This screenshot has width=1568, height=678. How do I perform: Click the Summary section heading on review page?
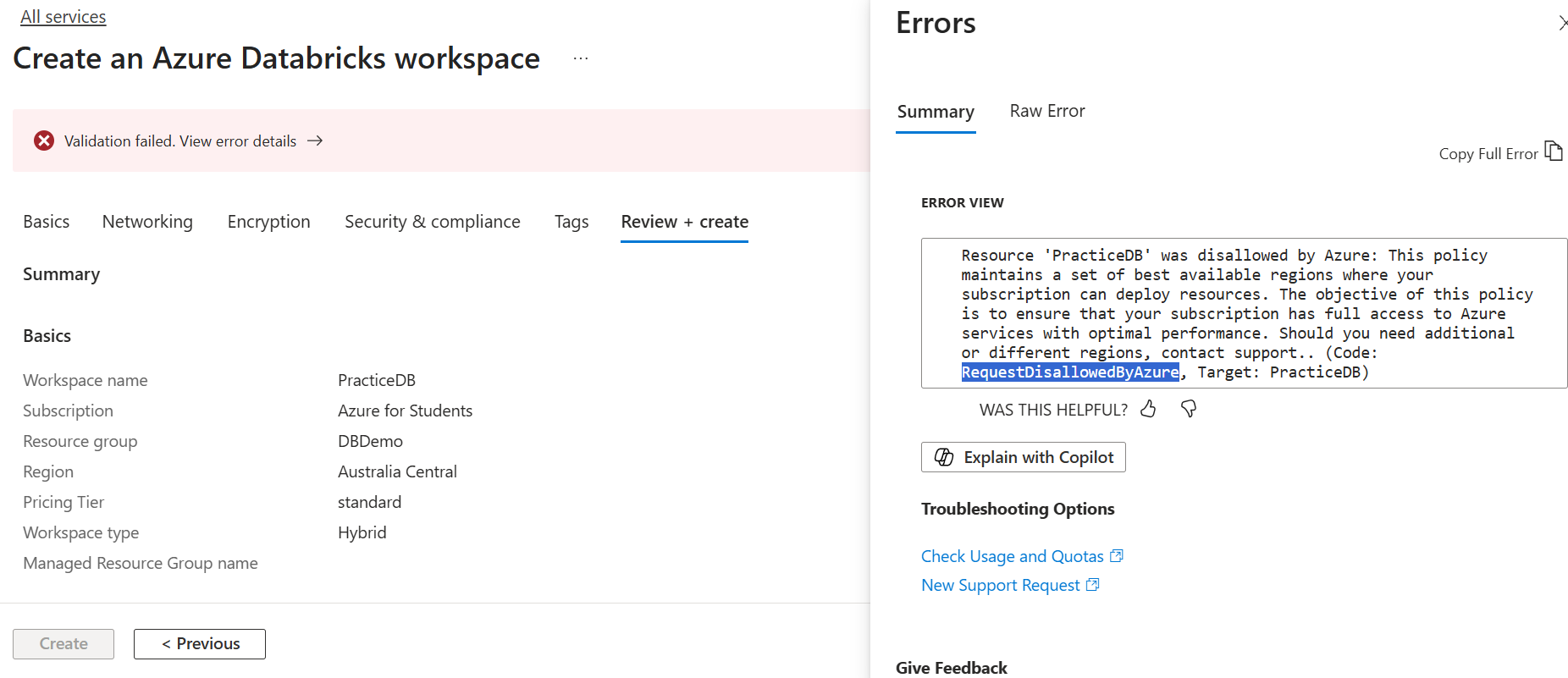tap(61, 274)
